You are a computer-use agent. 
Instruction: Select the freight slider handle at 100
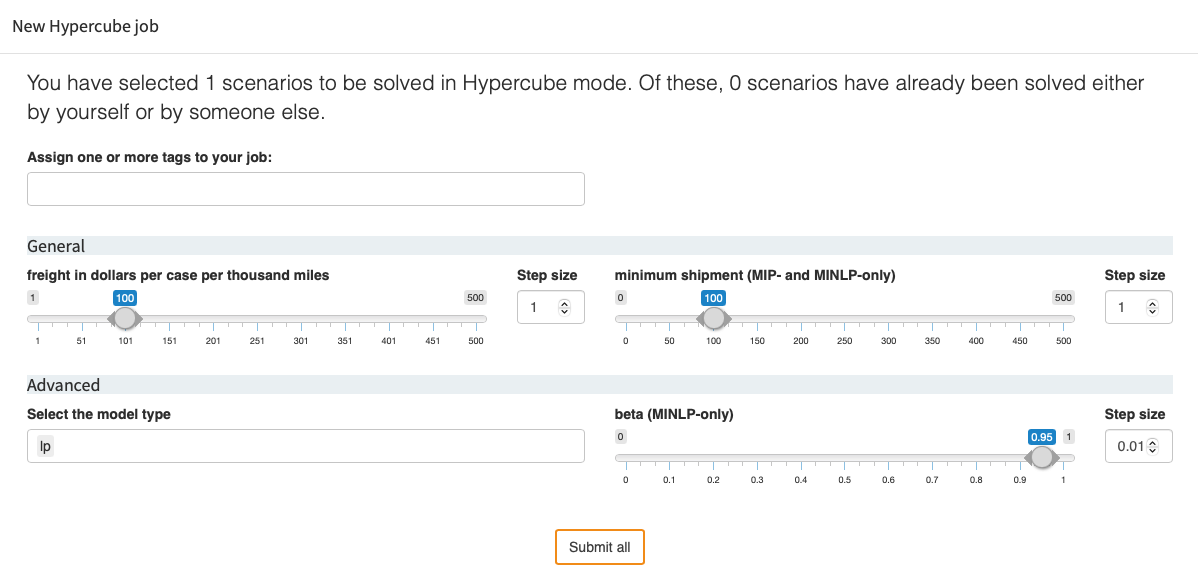click(x=125, y=317)
